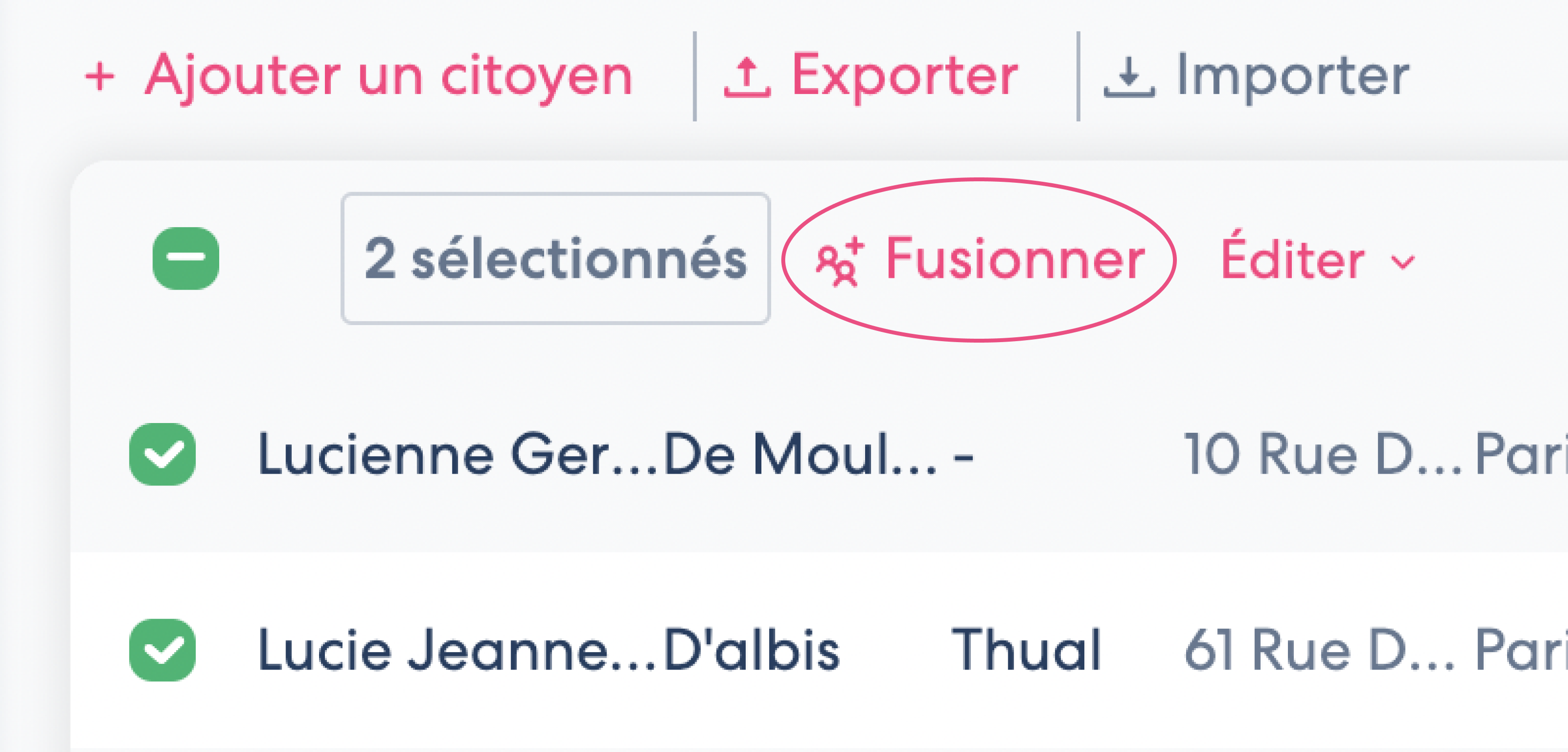Click the Importer download arrow icon
Screen dimensions: 1568x752
tap(1129, 77)
